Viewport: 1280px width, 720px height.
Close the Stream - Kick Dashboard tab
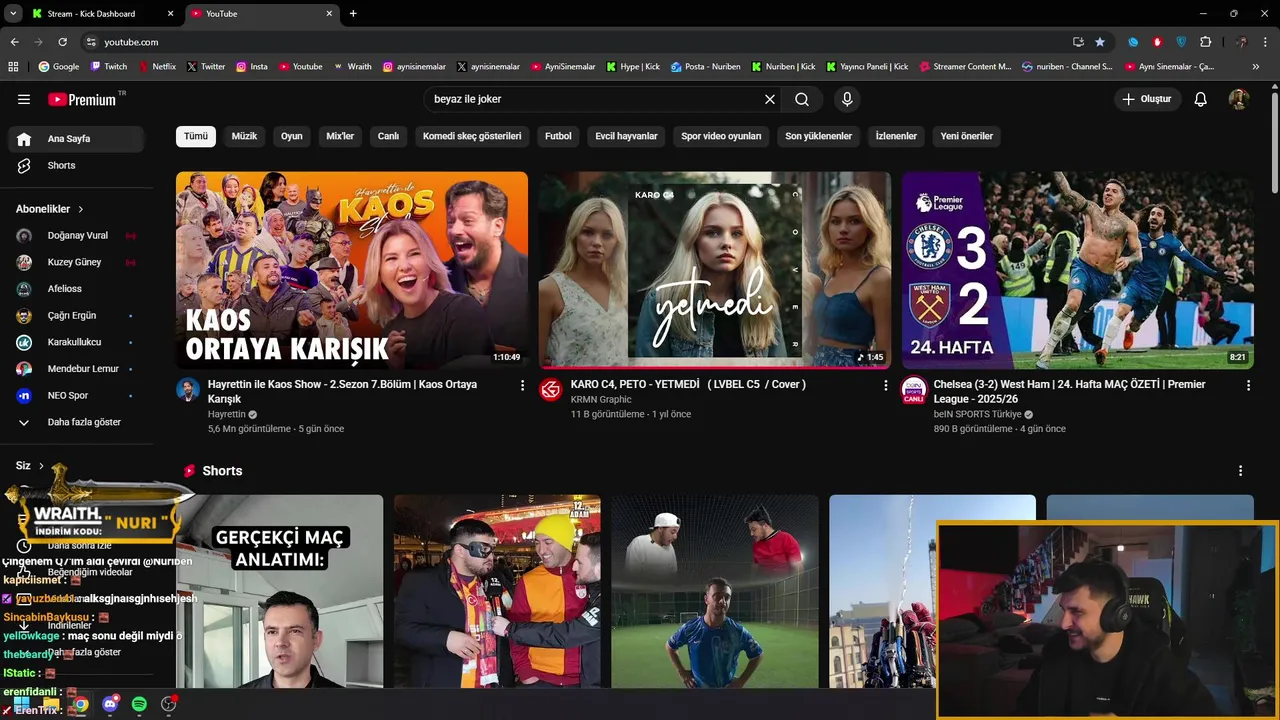[170, 14]
